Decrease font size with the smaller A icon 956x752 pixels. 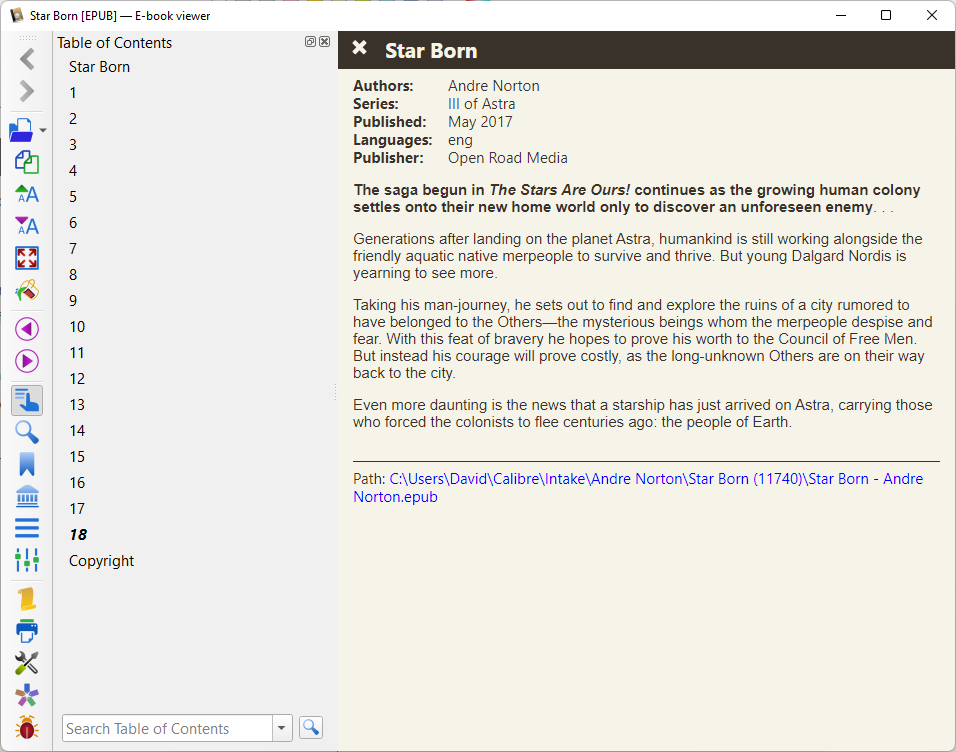click(x=27, y=226)
